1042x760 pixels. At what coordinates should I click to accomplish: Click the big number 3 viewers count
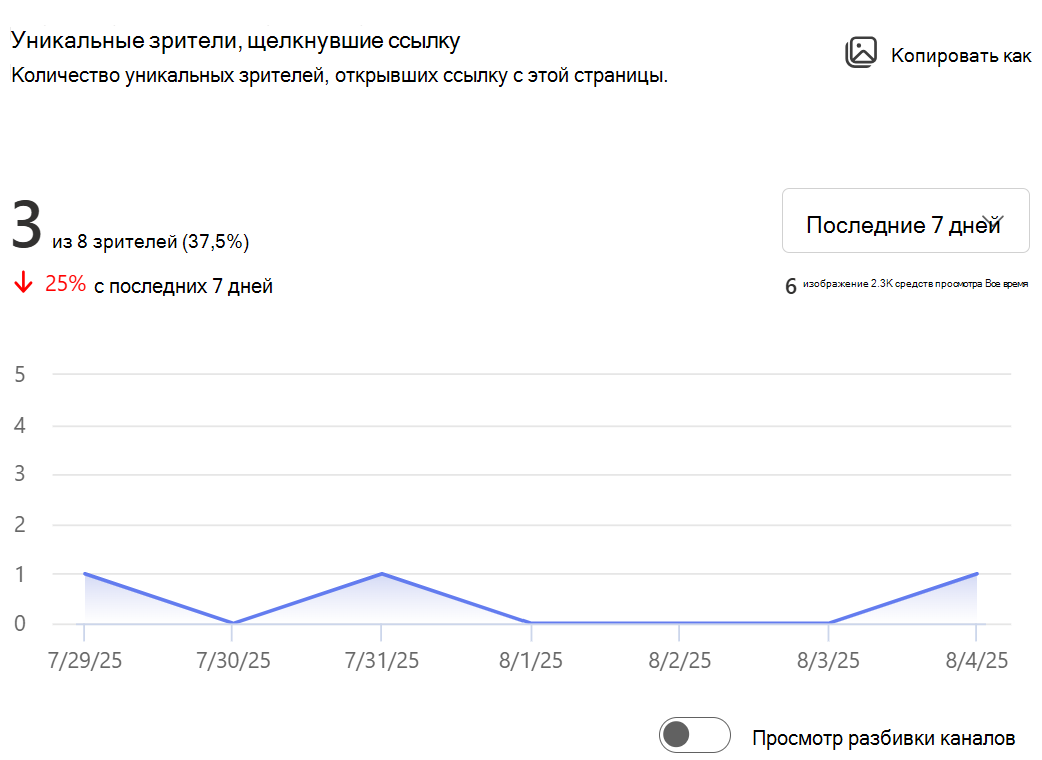pos(27,226)
